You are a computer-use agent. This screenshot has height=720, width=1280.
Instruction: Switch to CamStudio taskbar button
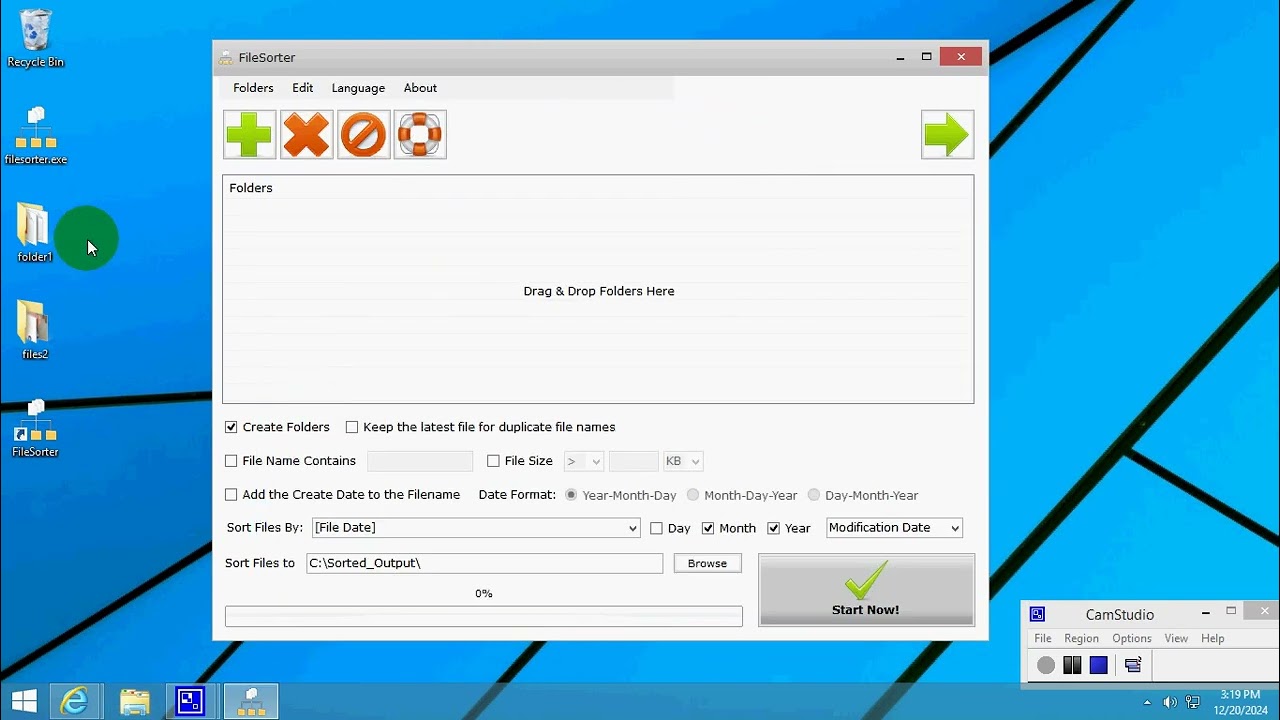pos(190,701)
